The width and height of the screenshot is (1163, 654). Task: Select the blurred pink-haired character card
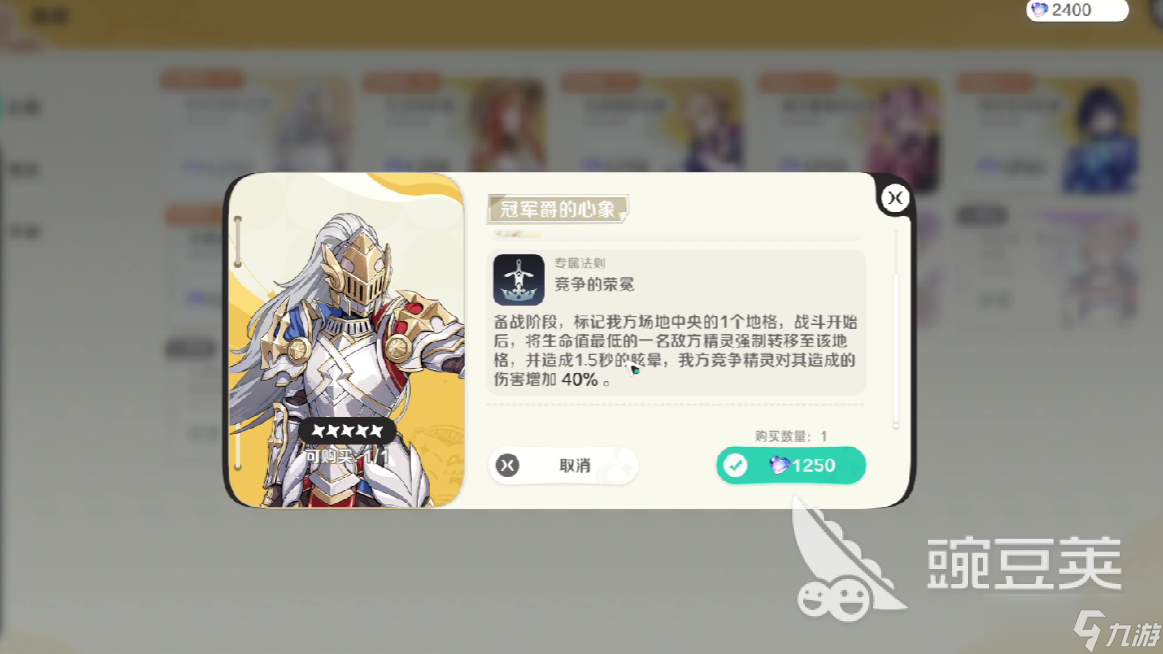[x=849, y=132]
